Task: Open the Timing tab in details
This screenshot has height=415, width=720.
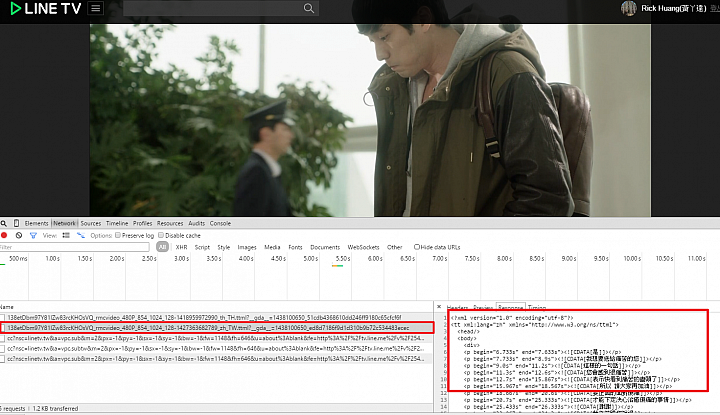Action: pyautogui.click(x=537, y=308)
